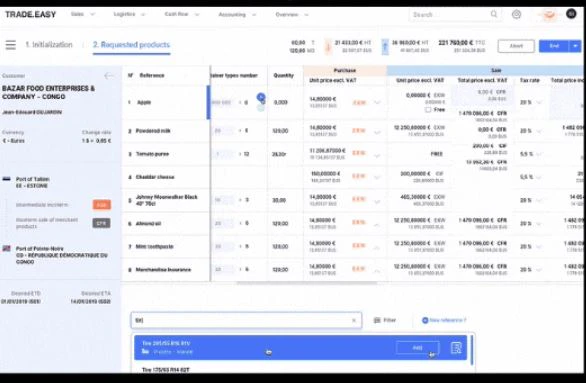Collapse customer panel with back arrow
Viewport: 586px width, 383px height.
(x=108, y=76)
